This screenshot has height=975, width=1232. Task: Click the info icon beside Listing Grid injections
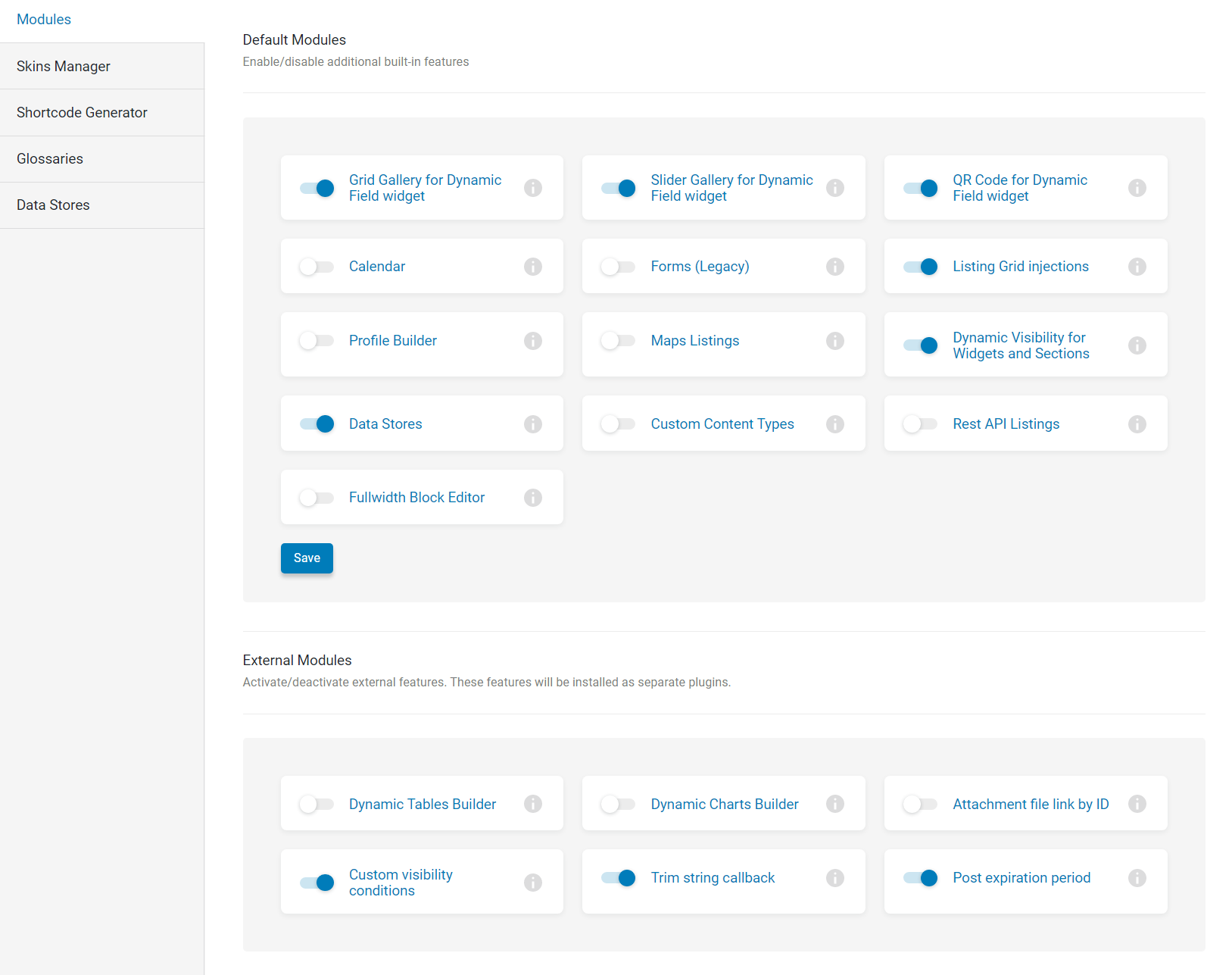1137,267
